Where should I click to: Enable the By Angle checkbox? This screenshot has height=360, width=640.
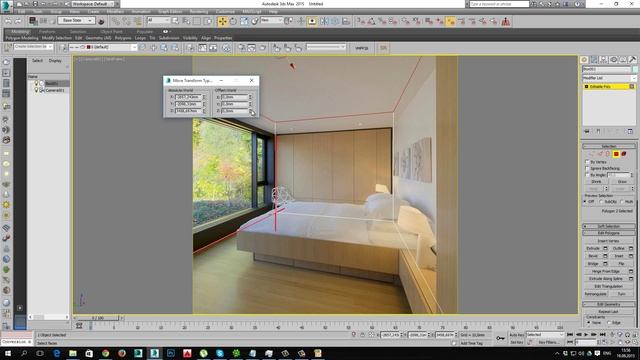point(587,175)
